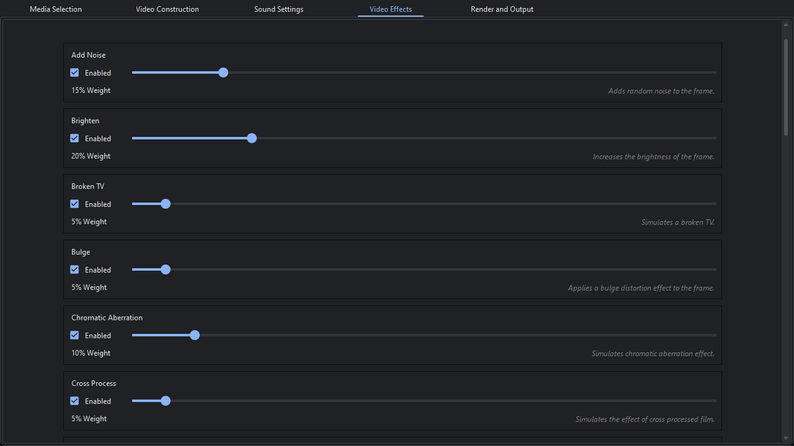
Task: Go to the Sound Settings tab
Action: (x=278, y=9)
